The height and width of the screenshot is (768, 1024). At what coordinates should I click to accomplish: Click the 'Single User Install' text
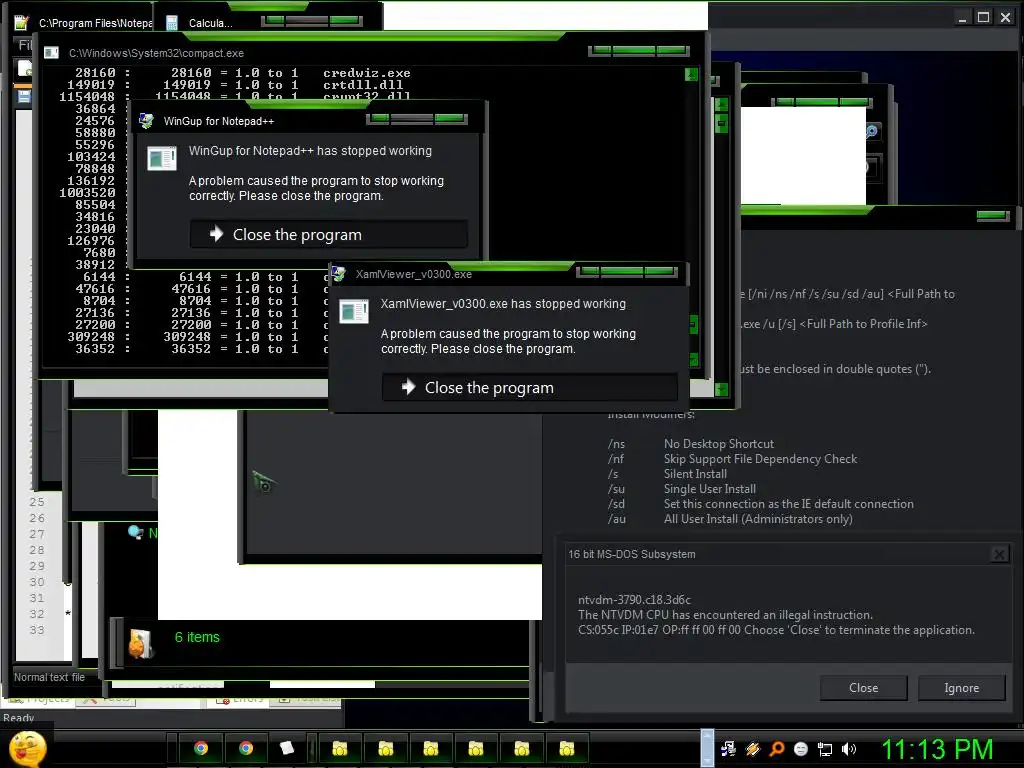[x=710, y=489]
